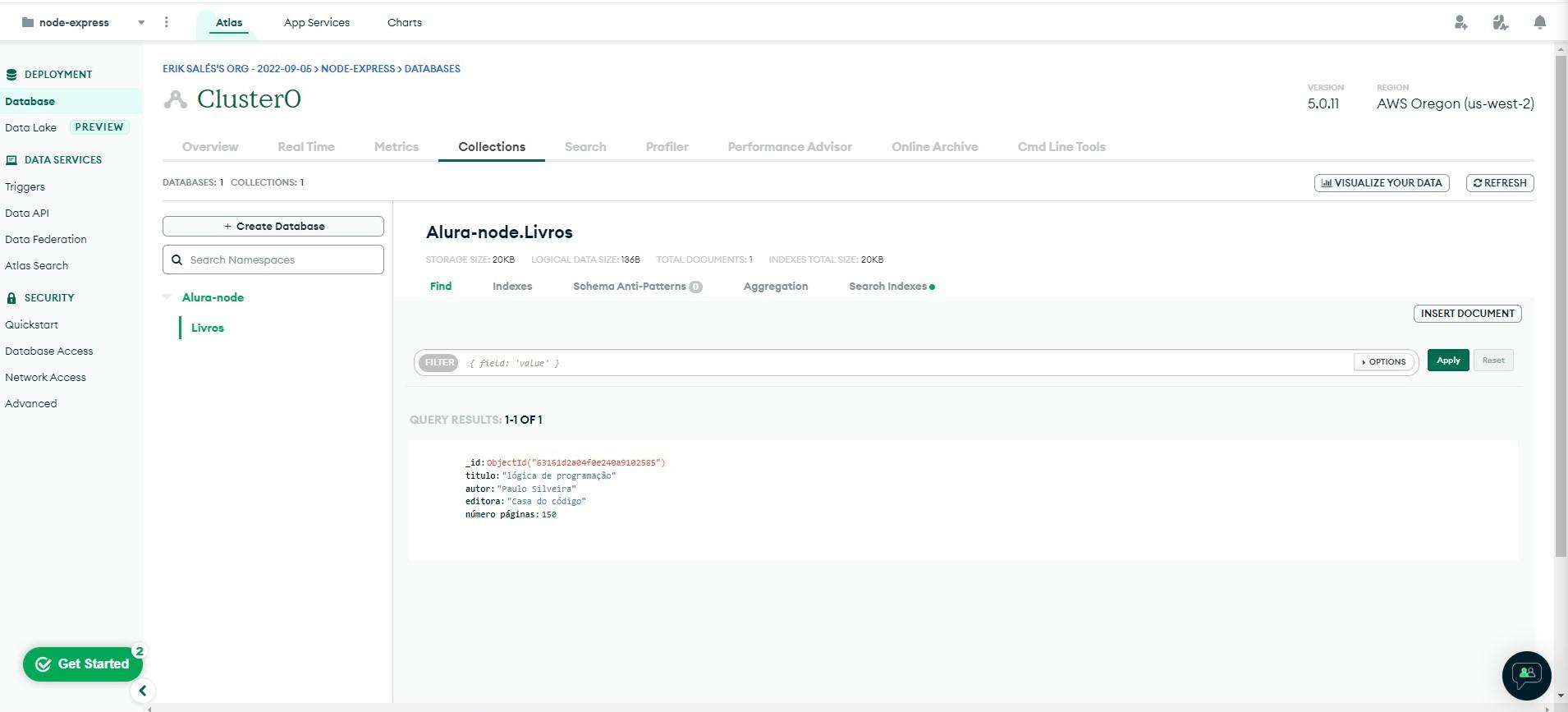The width and height of the screenshot is (1568, 712).
Task: Collapse the sidebar with the chevron button
Action: coord(143,691)
